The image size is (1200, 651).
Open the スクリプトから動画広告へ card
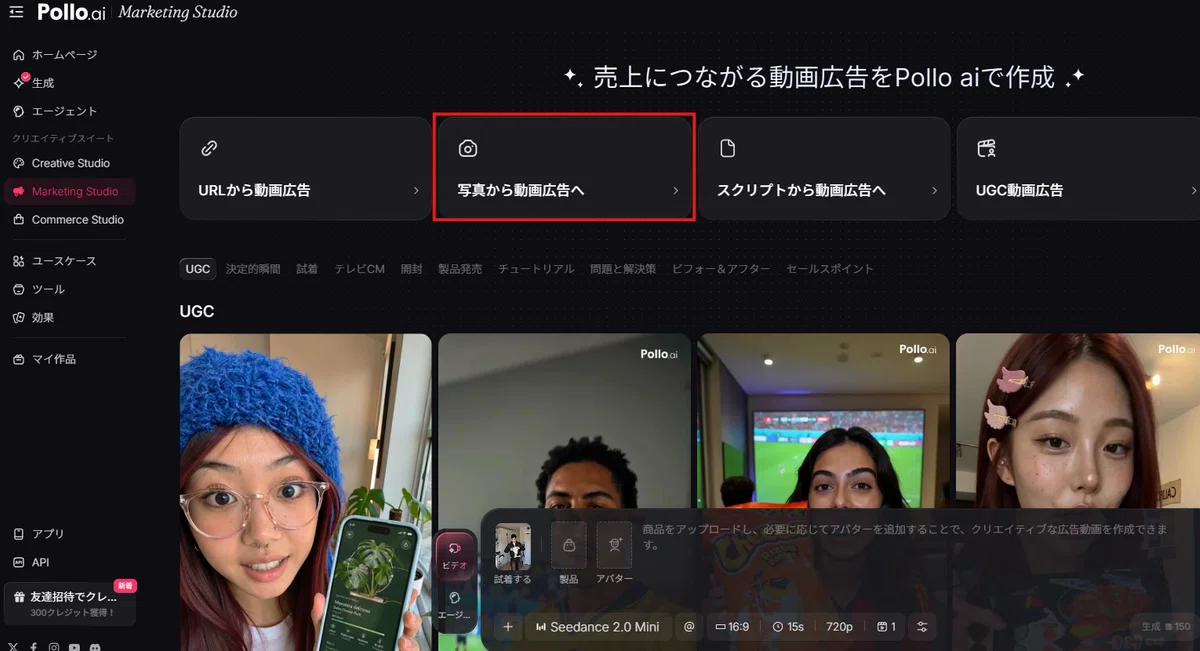click(x=824, y=168)
